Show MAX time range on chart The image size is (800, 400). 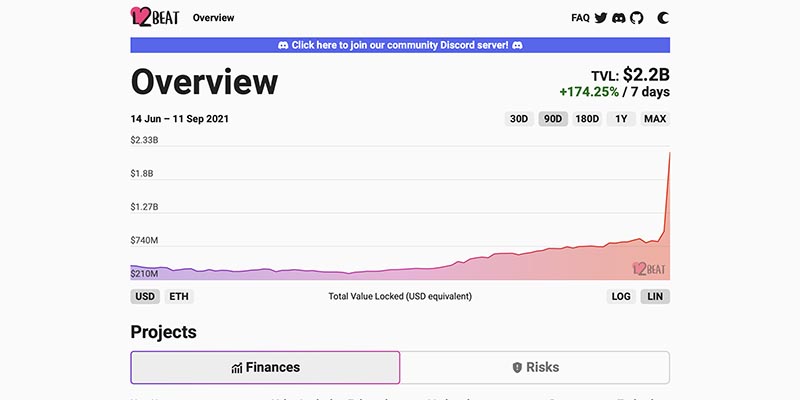[655, 119]
